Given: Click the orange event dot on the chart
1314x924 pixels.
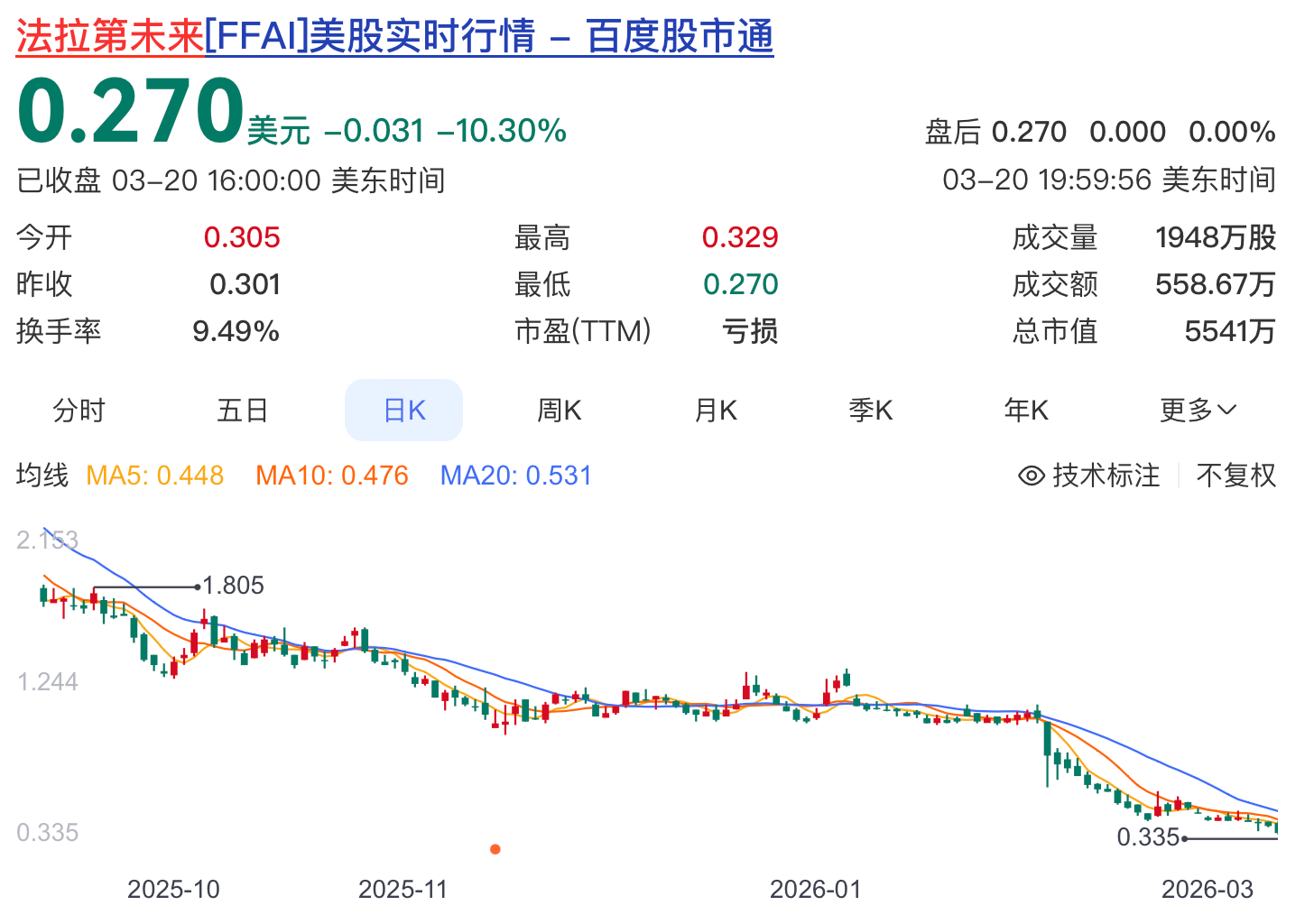Looking at the screenshot, I should coord(495,849).
